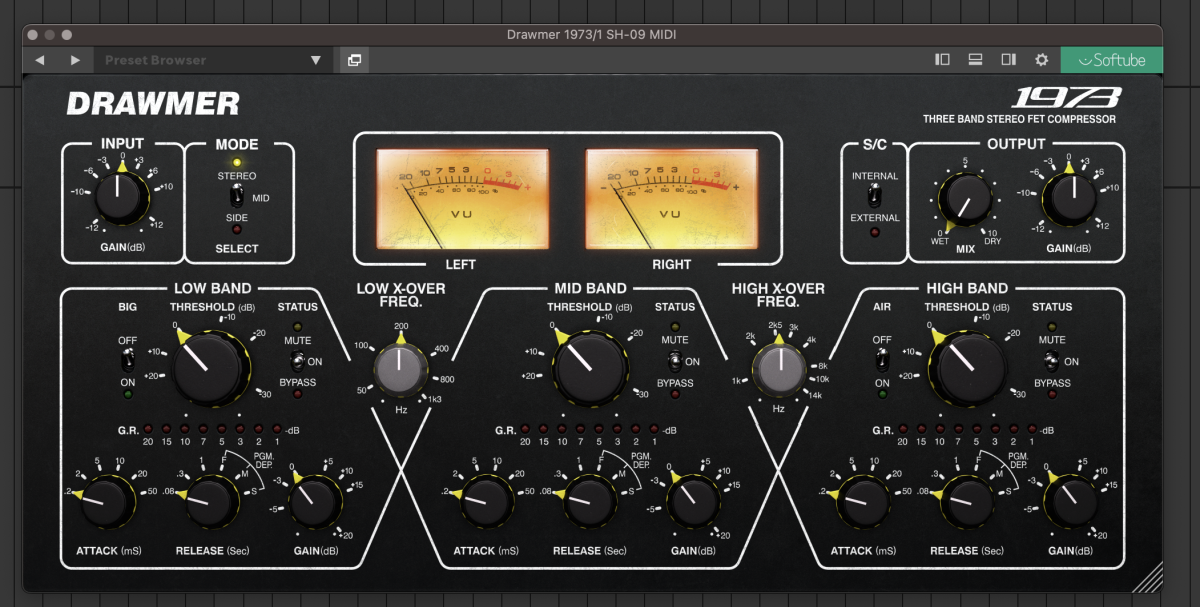
Task: Click the Low Band BIG ON LED
Action: coord(128,394)
